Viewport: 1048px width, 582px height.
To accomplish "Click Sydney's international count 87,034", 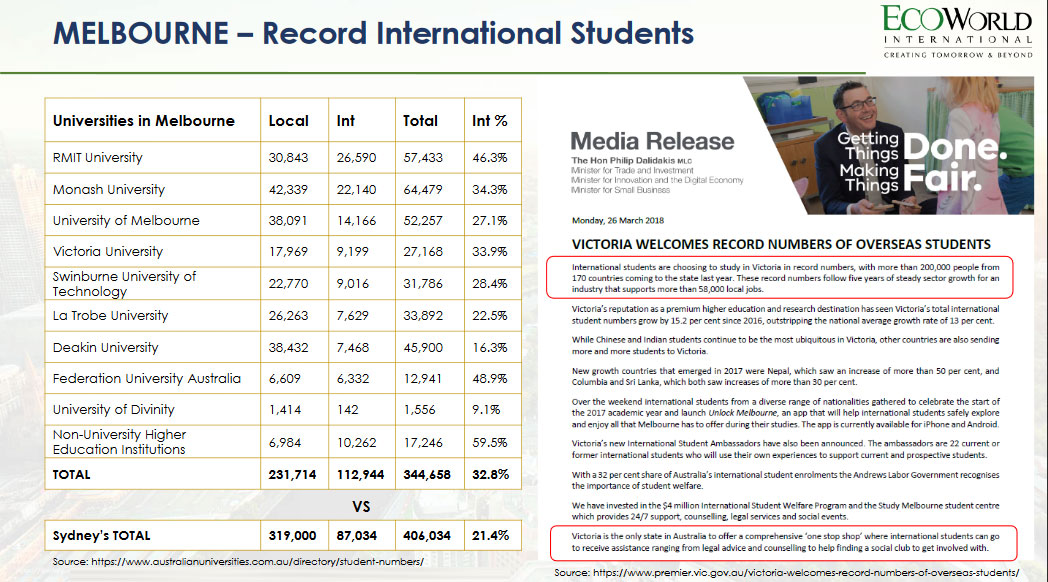I will (357, 536).
